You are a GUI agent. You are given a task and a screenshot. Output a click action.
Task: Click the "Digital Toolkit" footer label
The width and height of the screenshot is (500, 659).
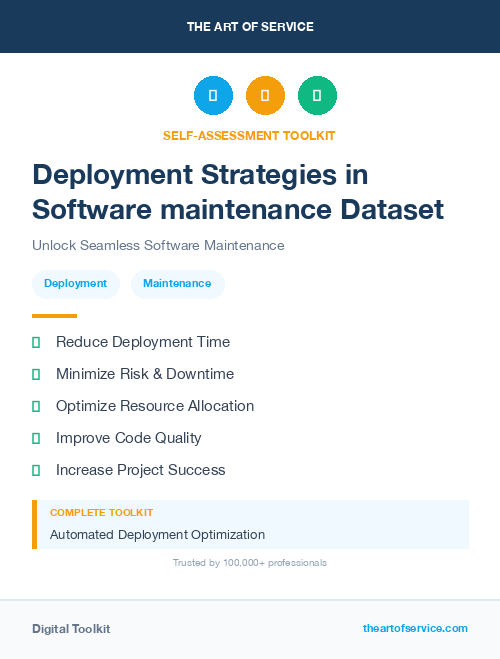point(71,629)
